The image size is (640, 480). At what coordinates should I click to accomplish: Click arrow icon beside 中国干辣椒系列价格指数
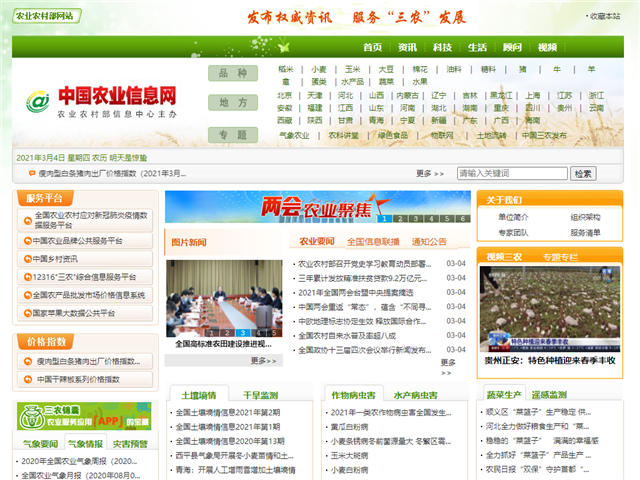click(x=28, y=379)
